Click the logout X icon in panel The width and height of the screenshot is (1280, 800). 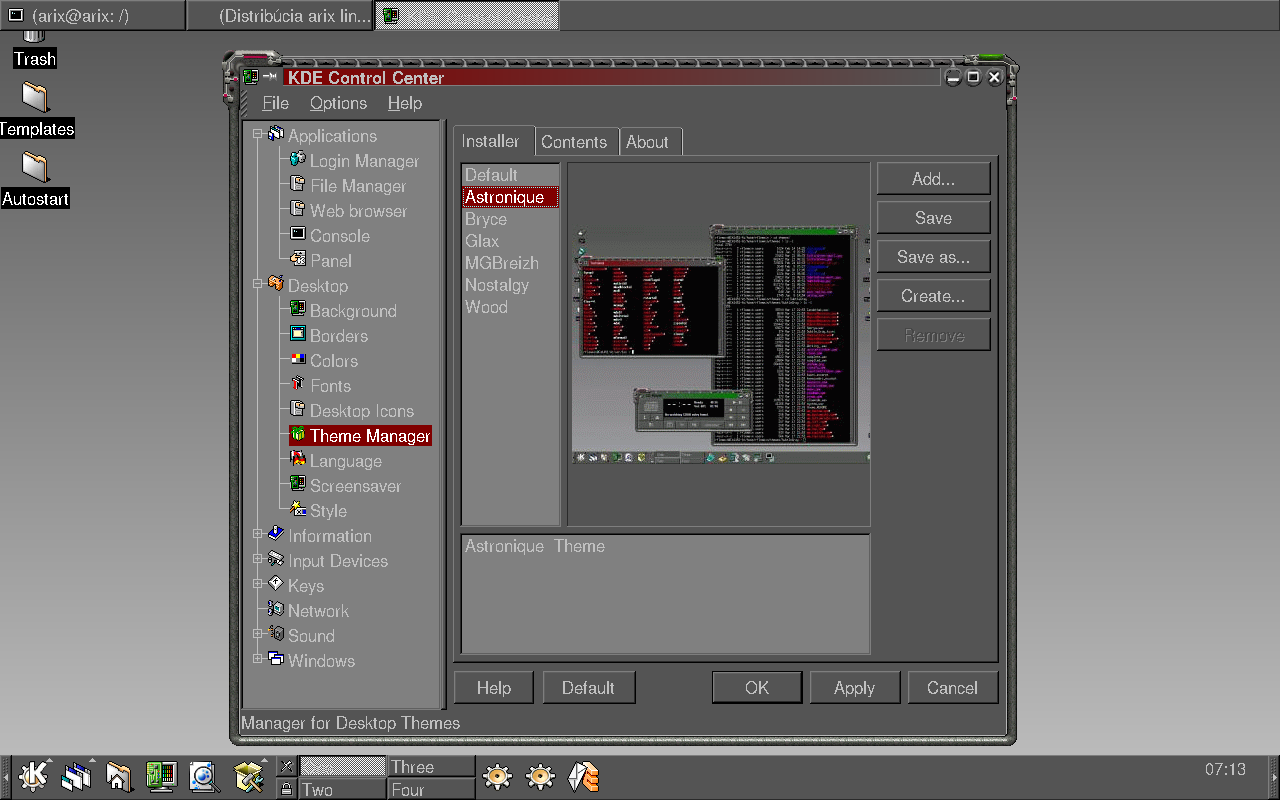click(286, 766)
